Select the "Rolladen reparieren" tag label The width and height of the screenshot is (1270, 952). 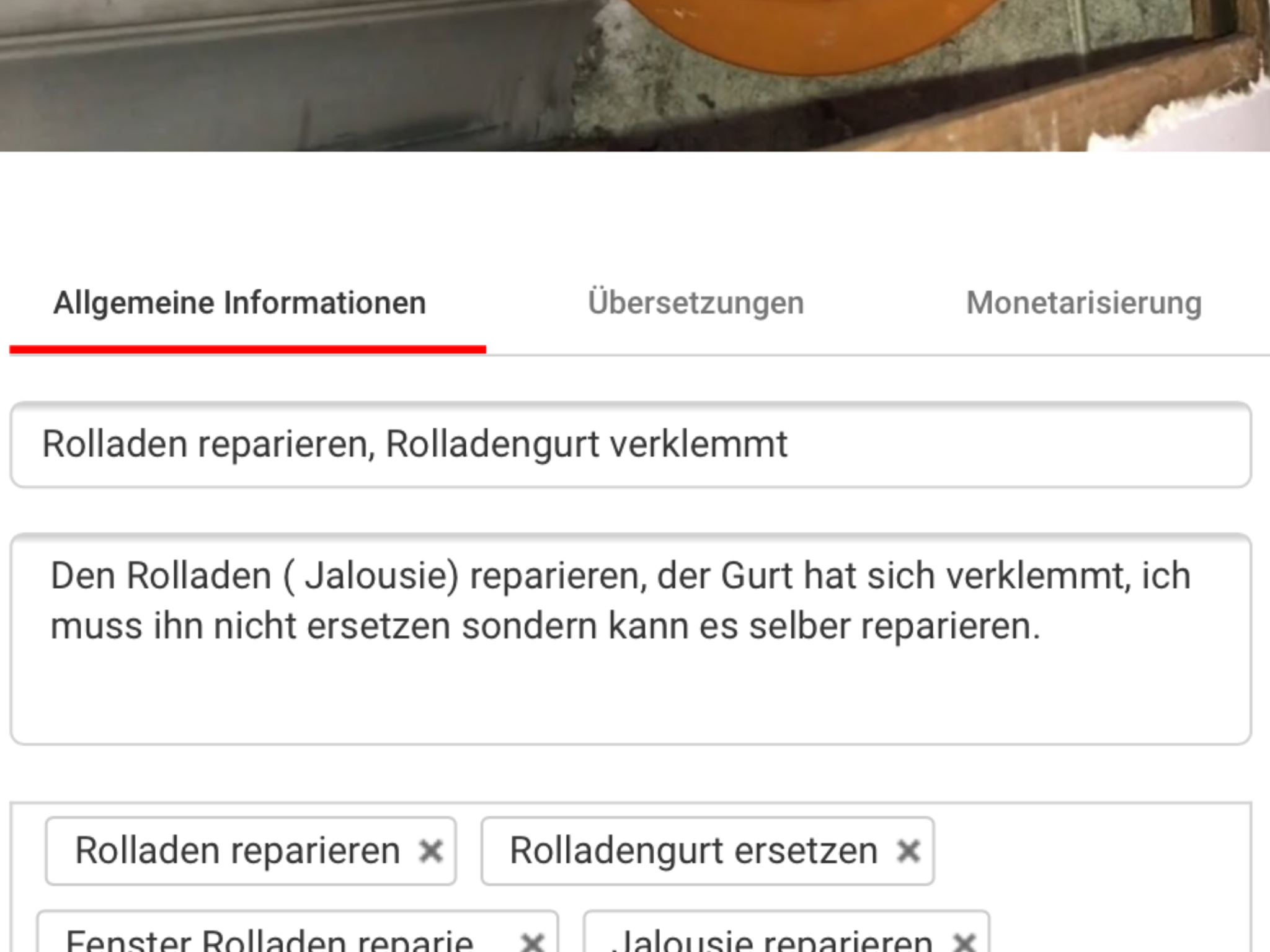coord(237,851)
